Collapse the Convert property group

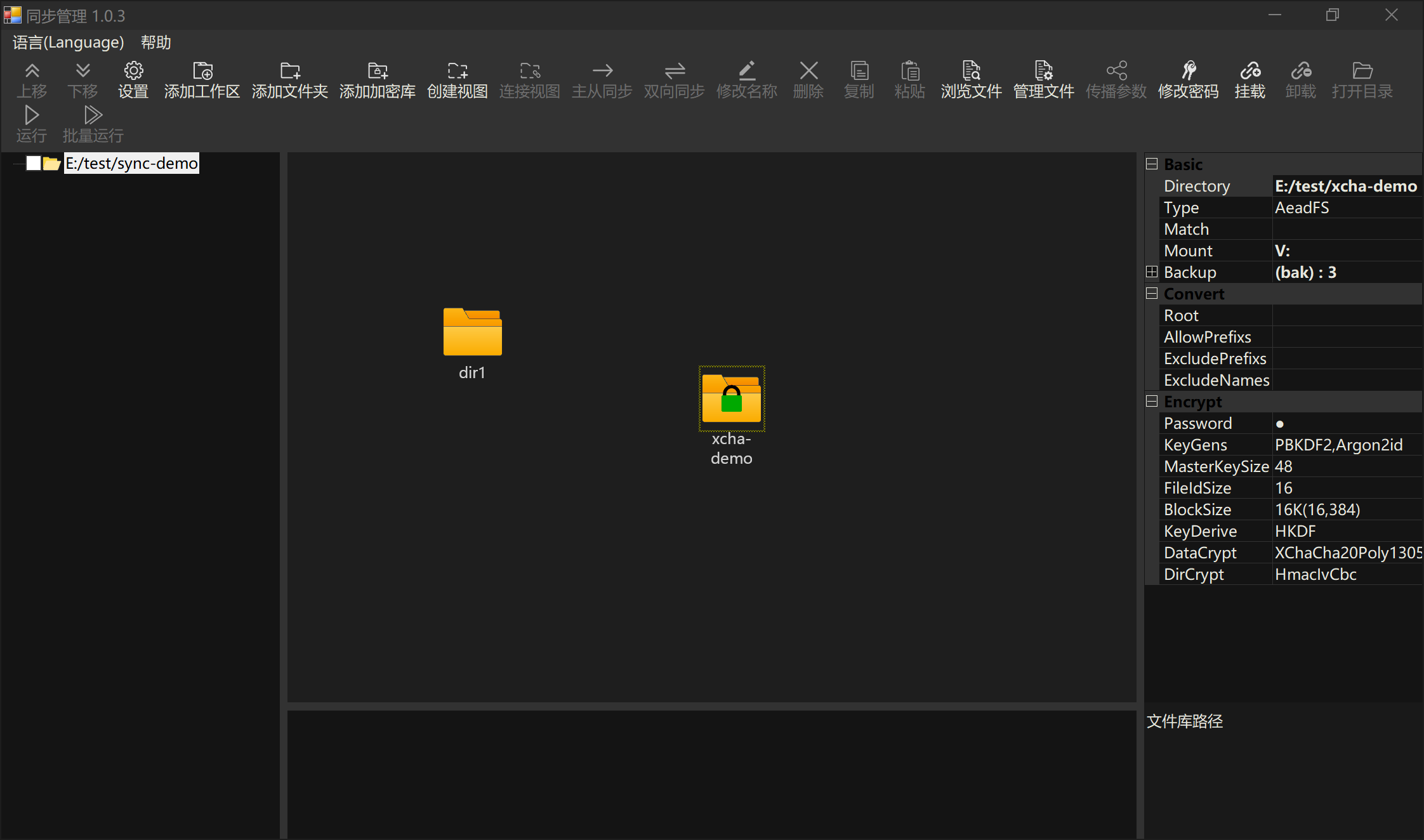[1152, 294]
